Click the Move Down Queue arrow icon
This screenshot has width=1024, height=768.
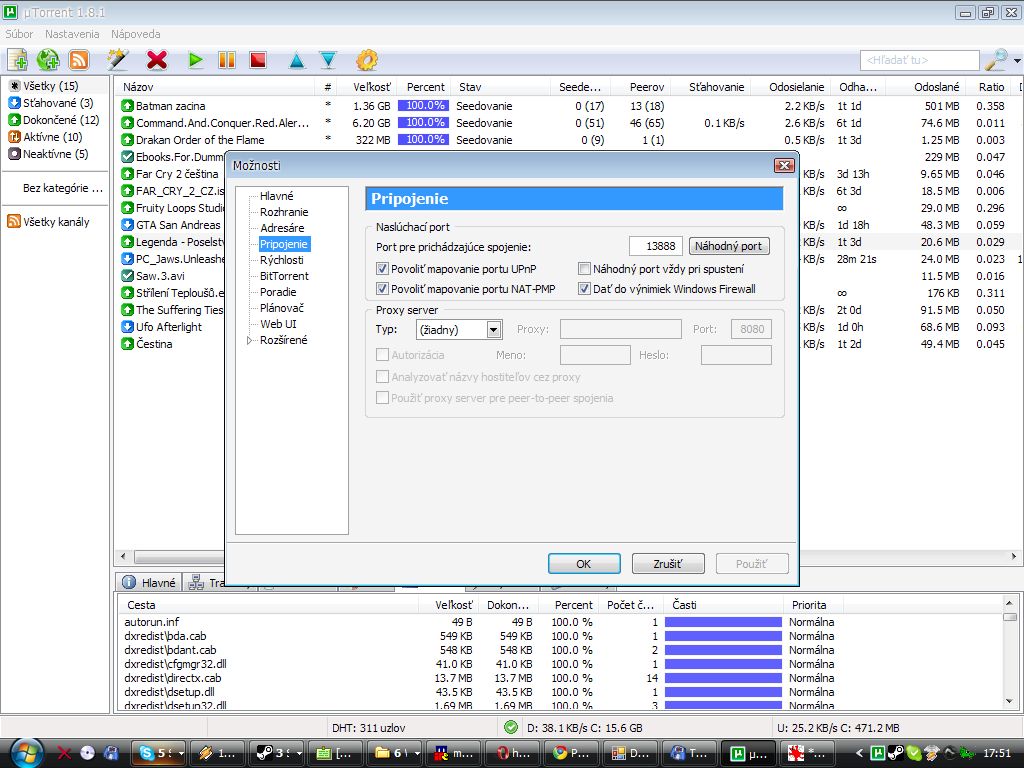tap(328, 61)
